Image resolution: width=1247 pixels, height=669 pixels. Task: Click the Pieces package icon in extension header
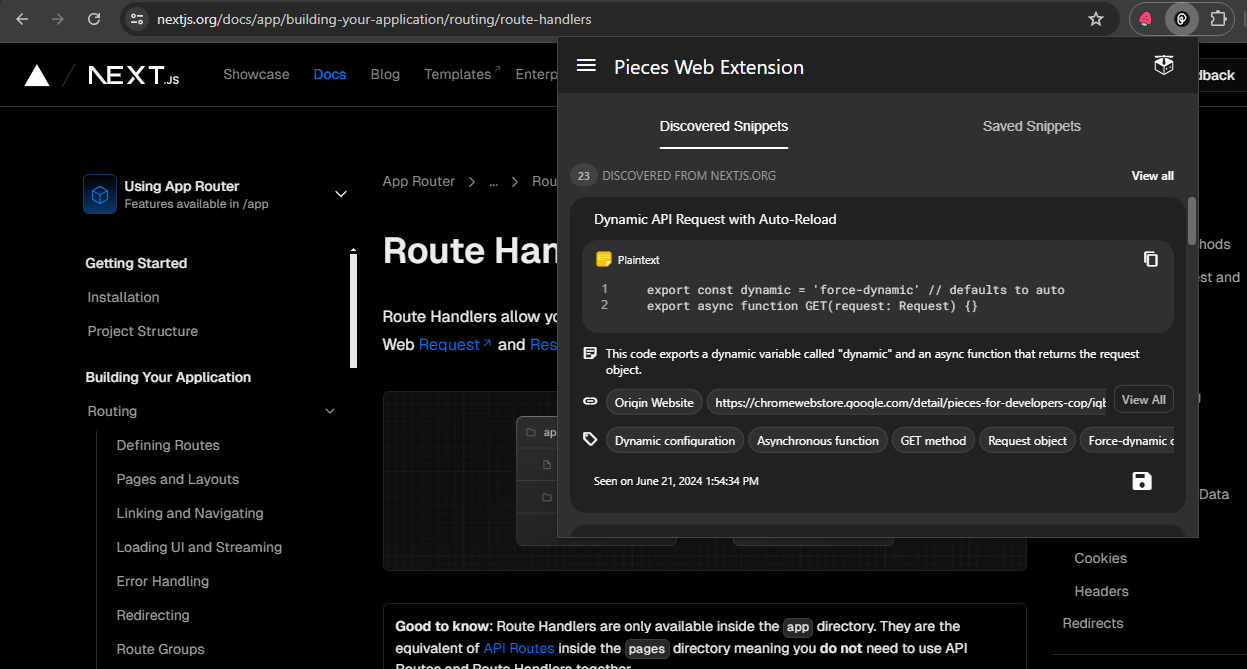pyautogui.click(x=1163, y=64)
